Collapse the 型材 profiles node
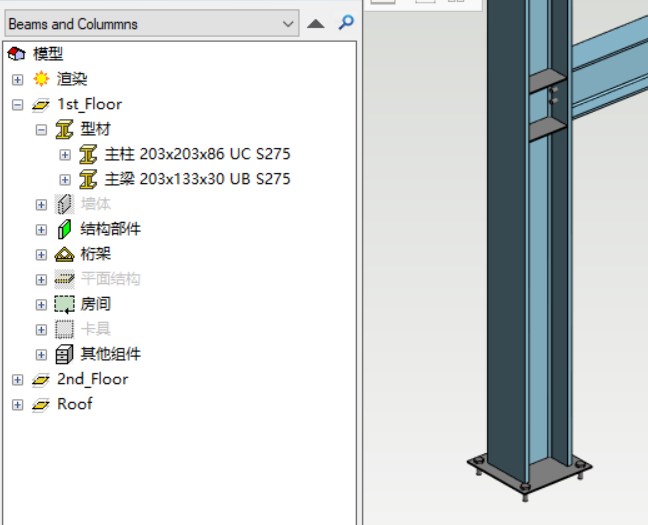Viewport: 648px width, 525px height. pyautogui.click(x=41, y=130)
